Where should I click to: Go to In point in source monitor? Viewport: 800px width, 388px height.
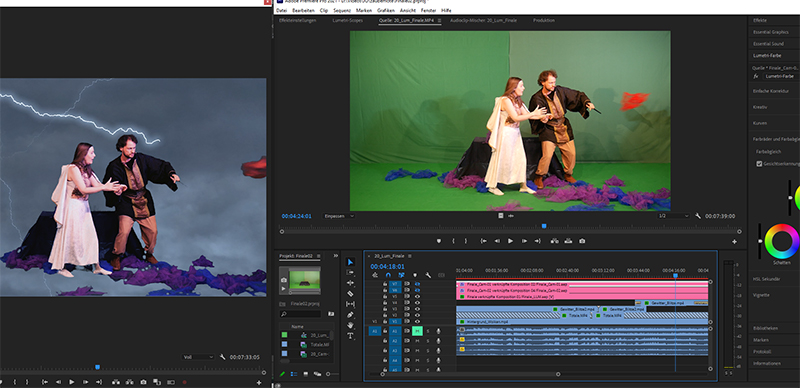(483, 241)
